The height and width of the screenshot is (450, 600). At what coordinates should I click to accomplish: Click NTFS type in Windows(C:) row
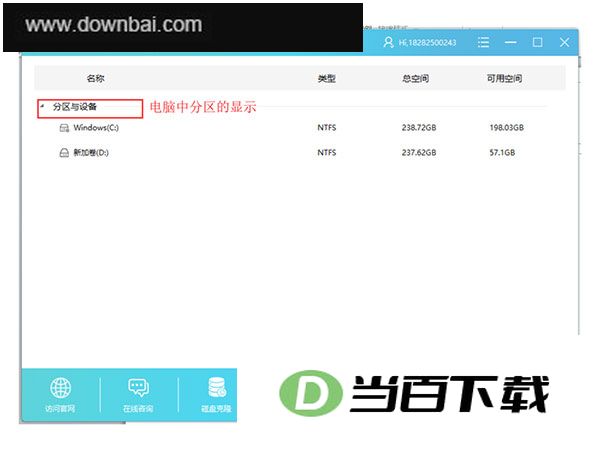point(327,128)
